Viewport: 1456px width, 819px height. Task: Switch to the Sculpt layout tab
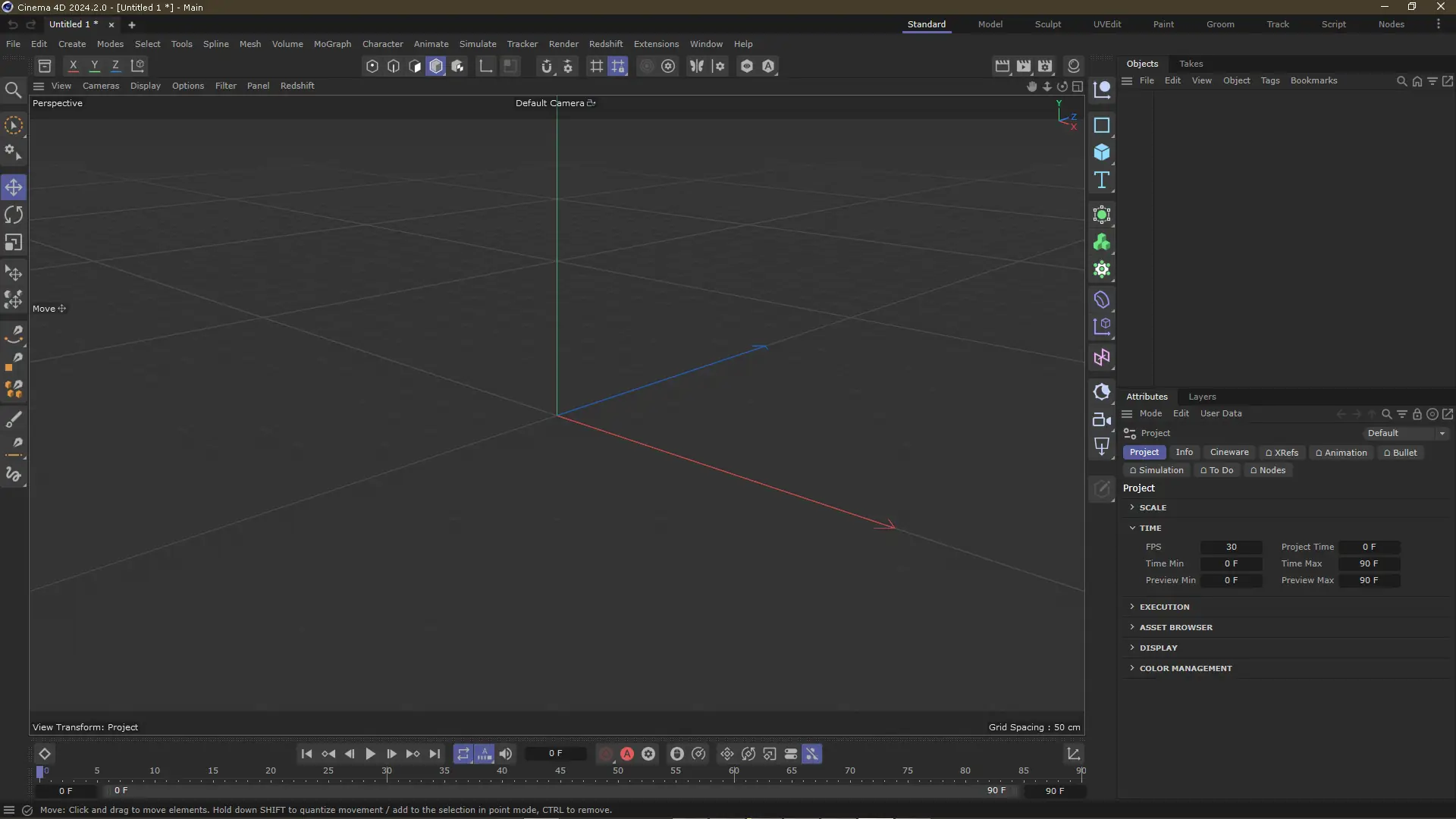pyautogui.click(x=1047, y=24)
